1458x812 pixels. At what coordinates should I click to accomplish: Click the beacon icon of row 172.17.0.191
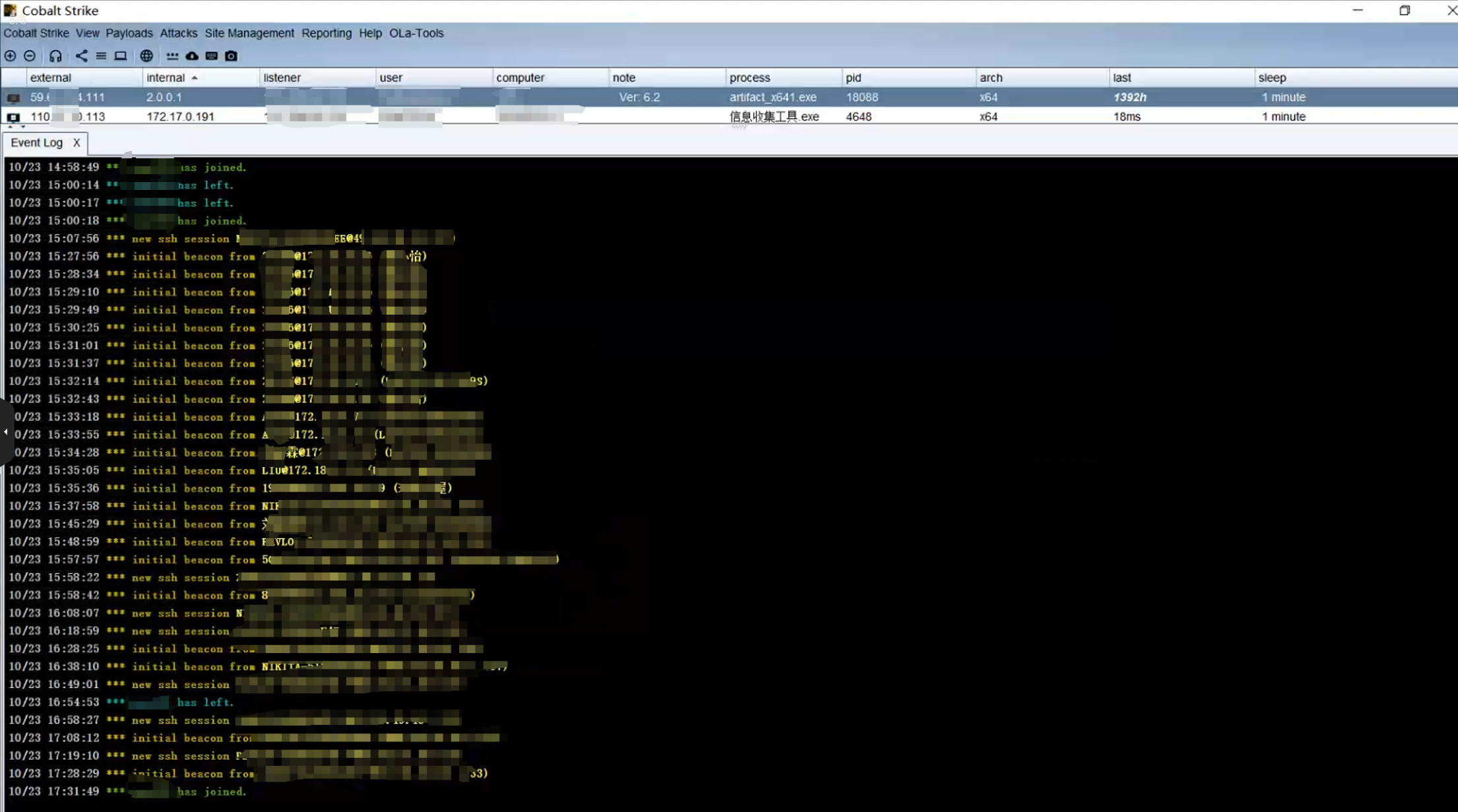[x=13, y=117]
